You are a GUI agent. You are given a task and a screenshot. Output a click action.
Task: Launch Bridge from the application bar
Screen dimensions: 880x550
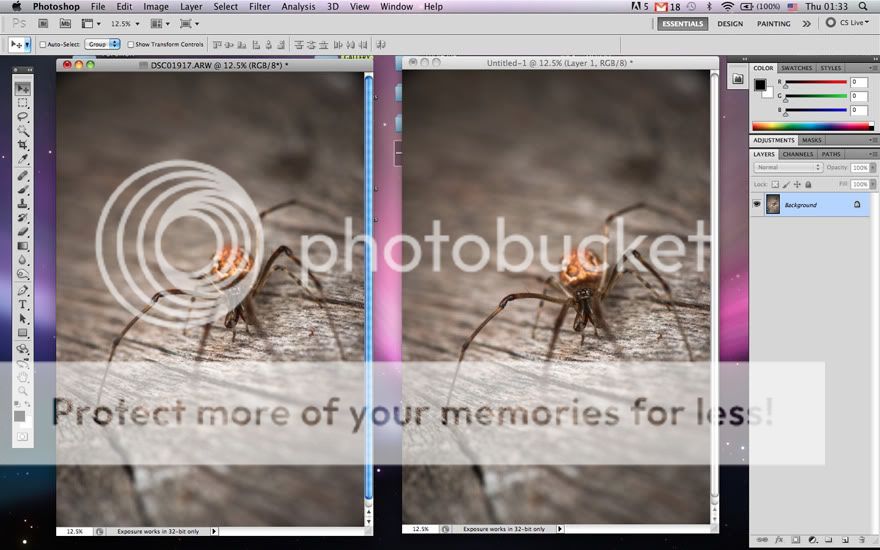point(43,24)
